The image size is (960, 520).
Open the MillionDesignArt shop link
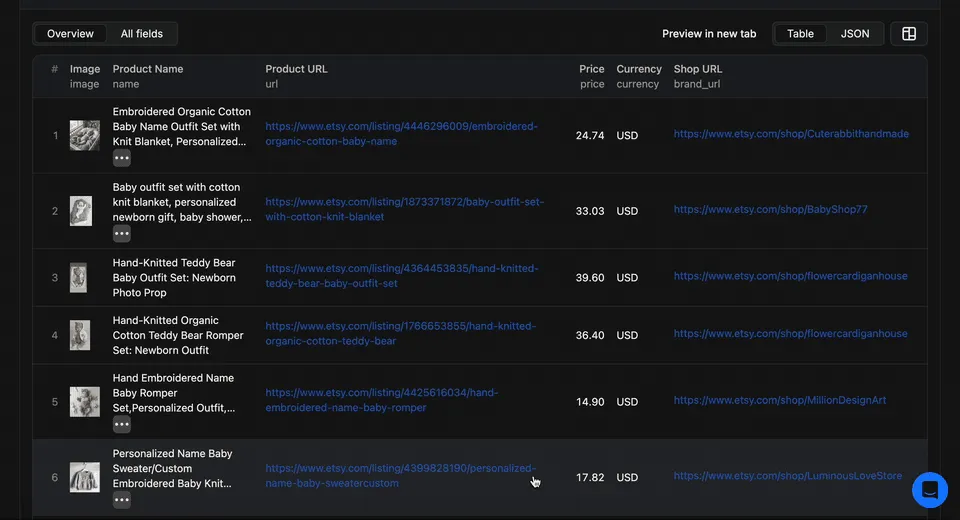tap(779, 400)
